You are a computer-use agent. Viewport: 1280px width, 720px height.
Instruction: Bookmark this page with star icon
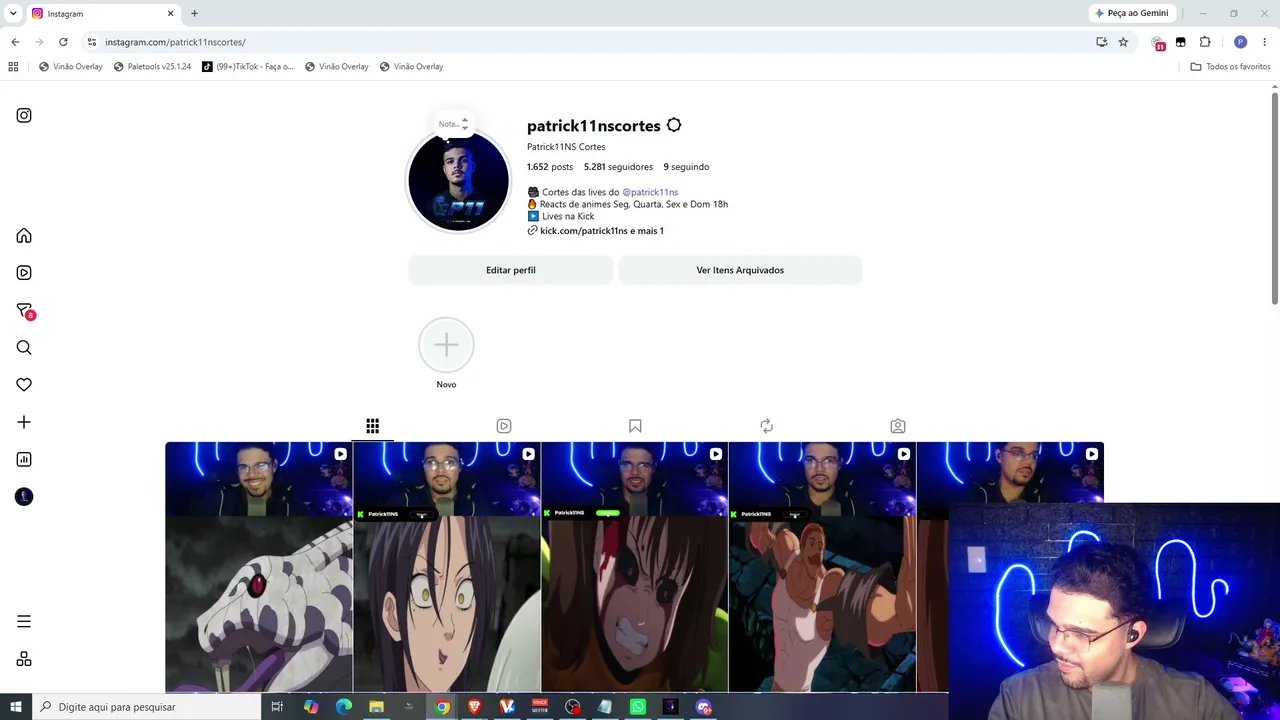tap(1123, 42)
